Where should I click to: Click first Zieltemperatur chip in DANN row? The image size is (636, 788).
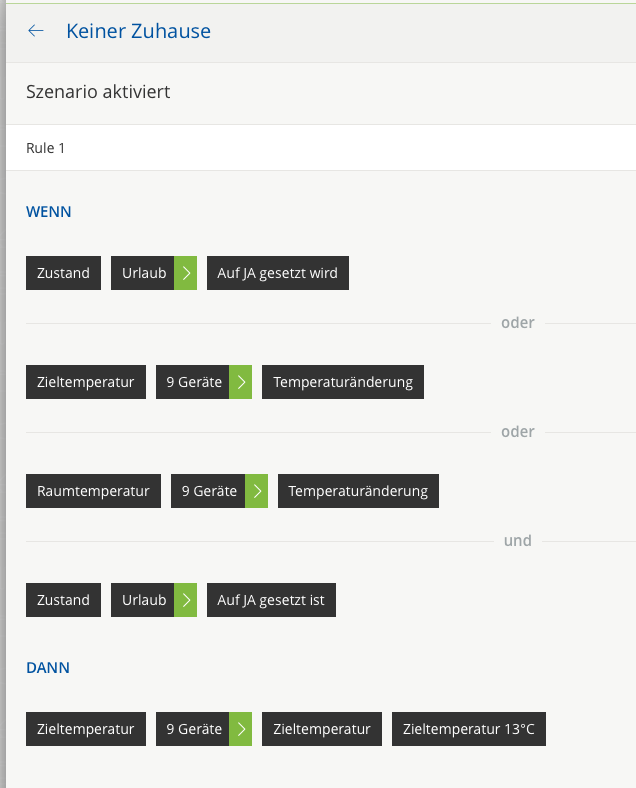click(86, 729)
